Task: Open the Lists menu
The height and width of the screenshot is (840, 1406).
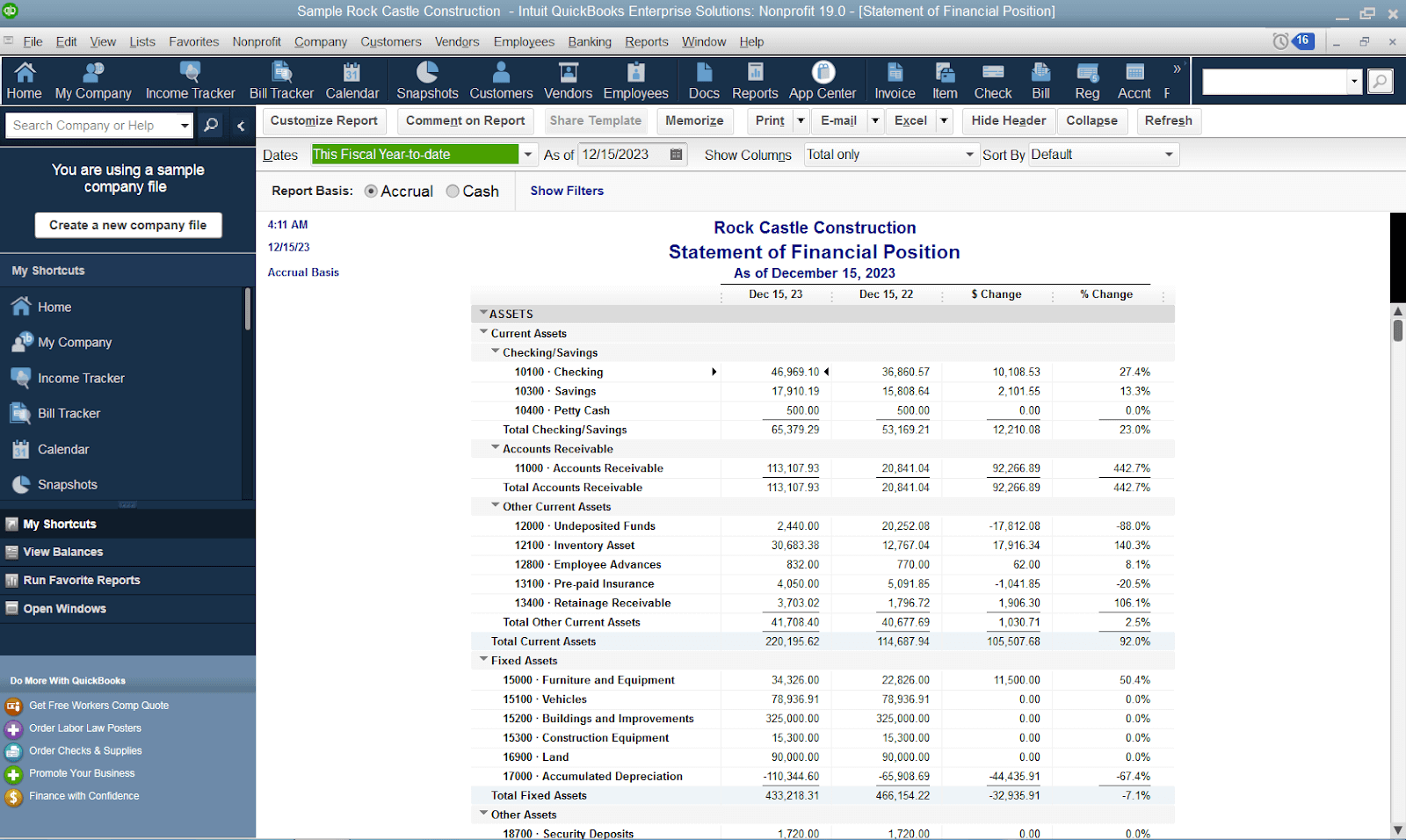Action: 142,41
